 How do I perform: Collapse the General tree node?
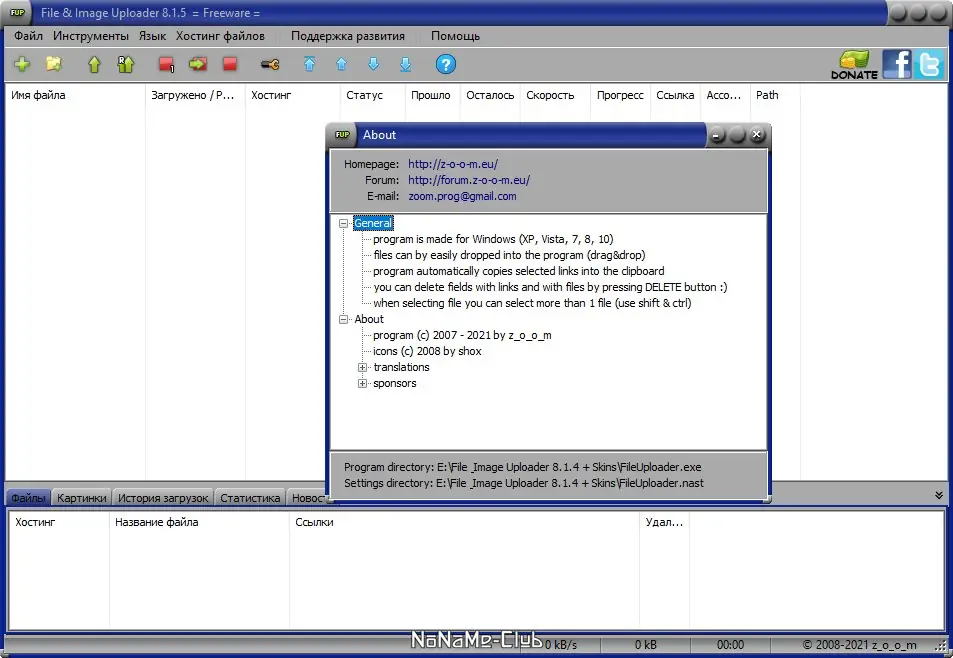pos(343,224)
